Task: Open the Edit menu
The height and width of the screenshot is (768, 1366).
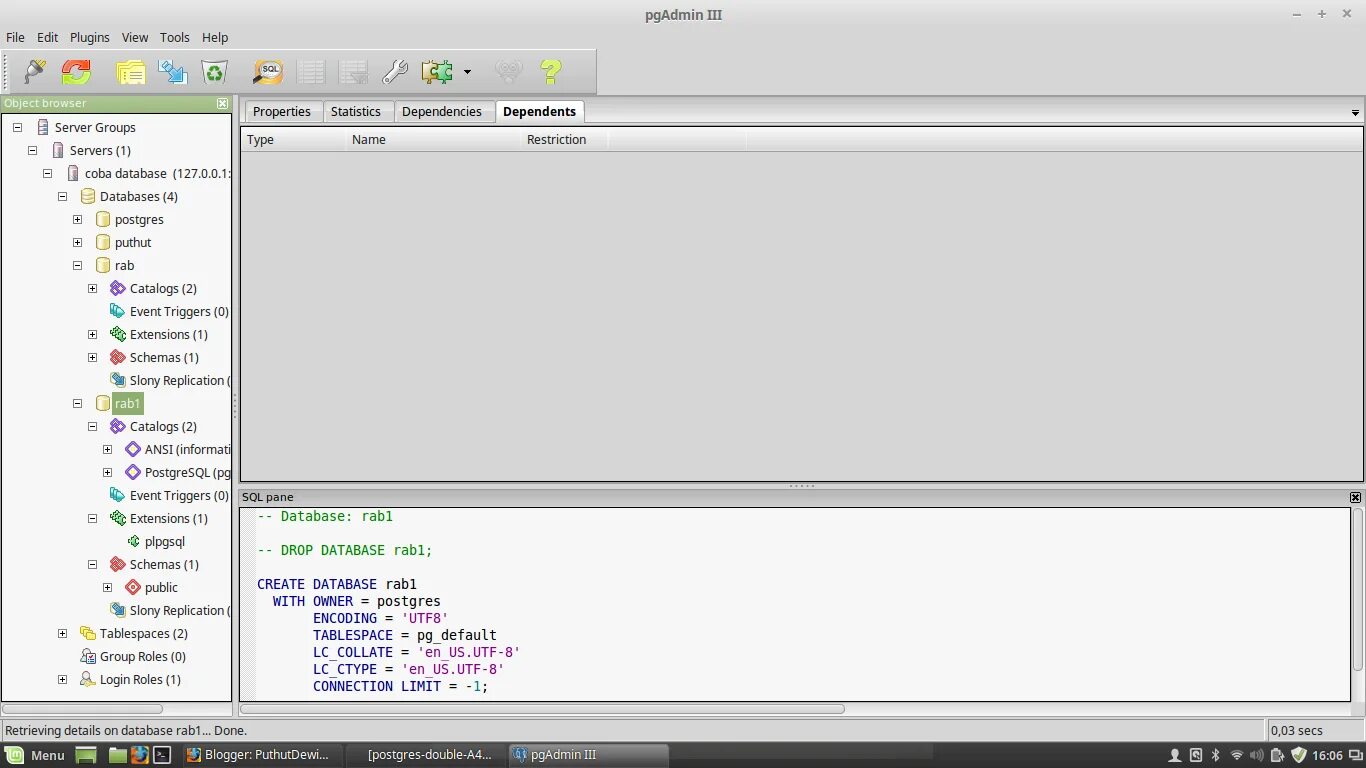Action: pos(48,37)
